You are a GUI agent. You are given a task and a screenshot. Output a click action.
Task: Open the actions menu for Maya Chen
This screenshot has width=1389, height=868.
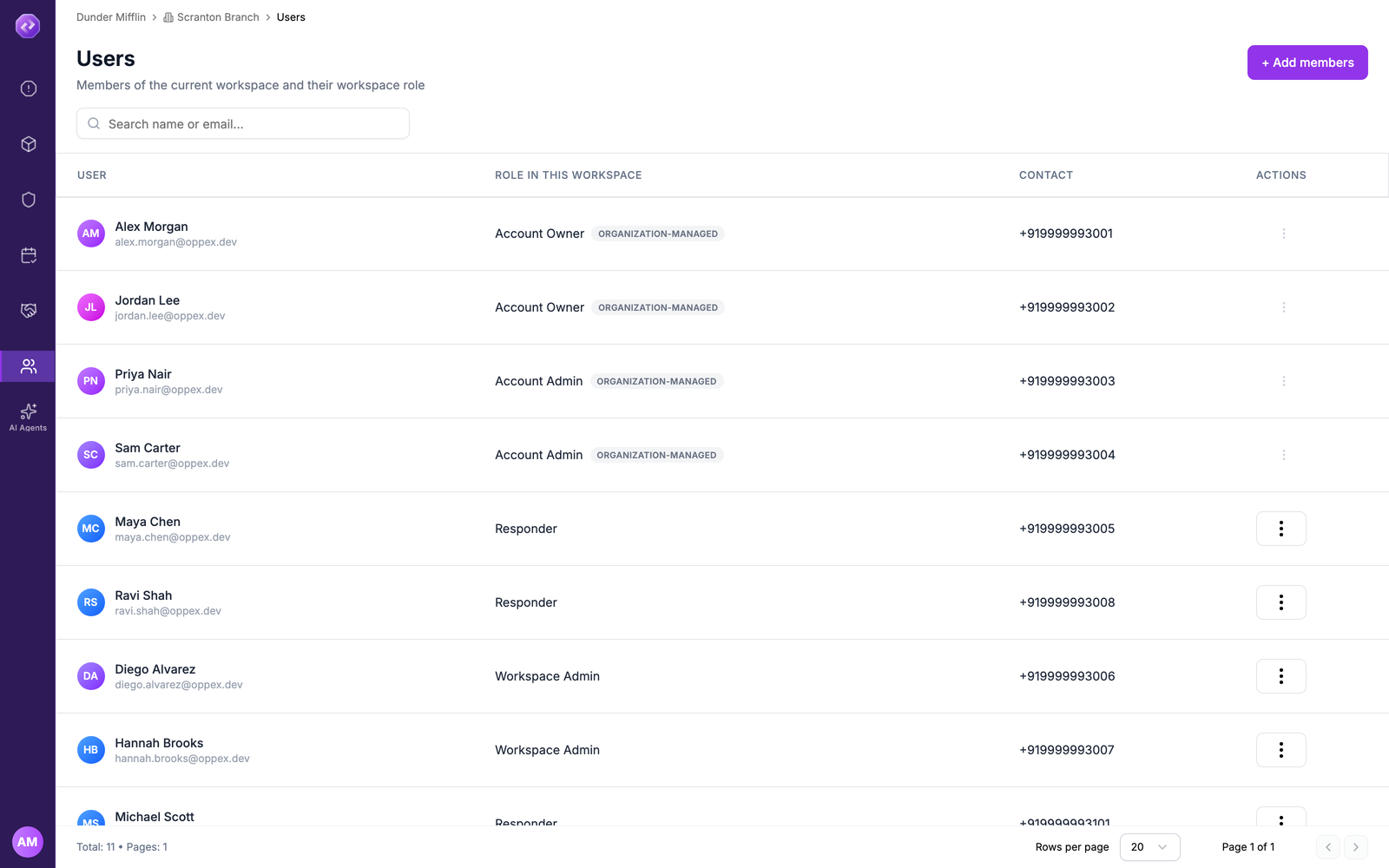tap(1281, 529)
